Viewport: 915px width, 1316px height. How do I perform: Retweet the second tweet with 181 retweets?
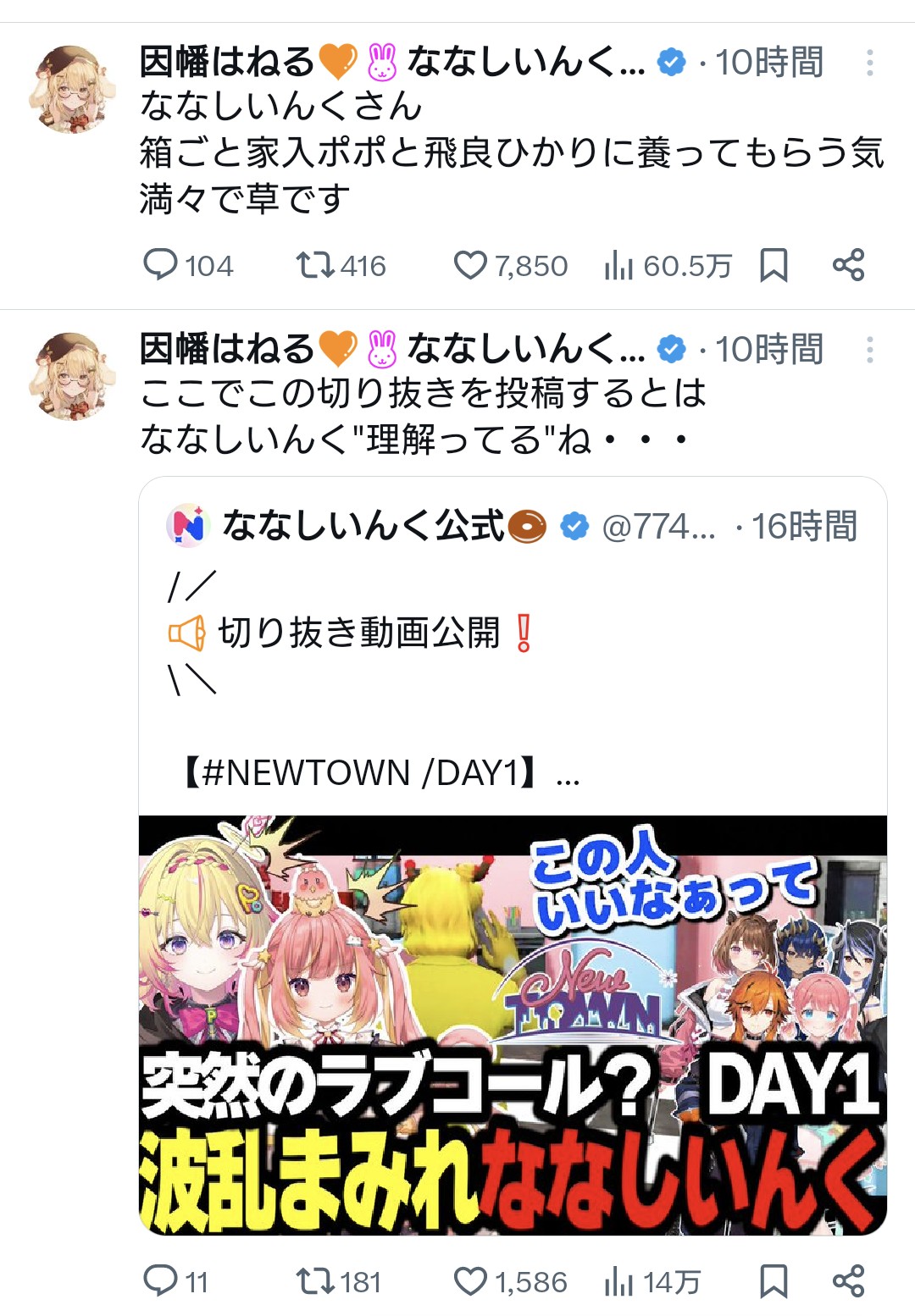pos(339,1281)
